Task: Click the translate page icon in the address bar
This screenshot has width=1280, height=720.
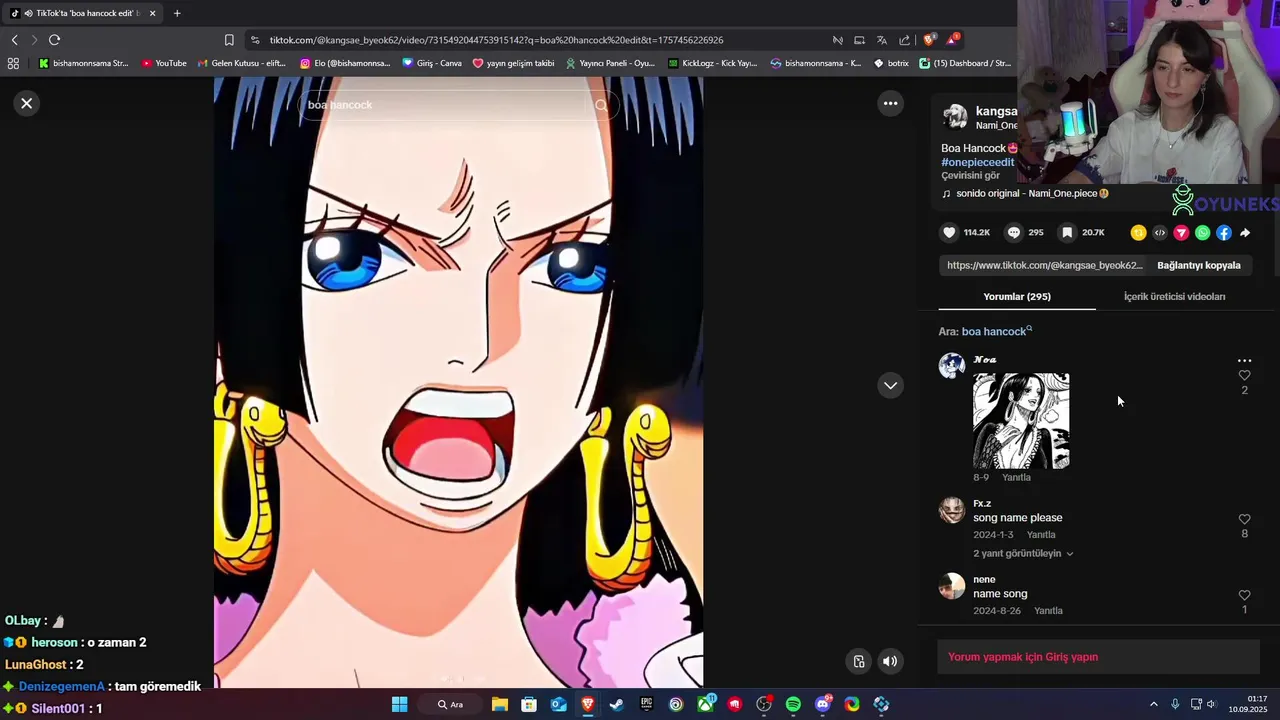Action: point(881,40)
